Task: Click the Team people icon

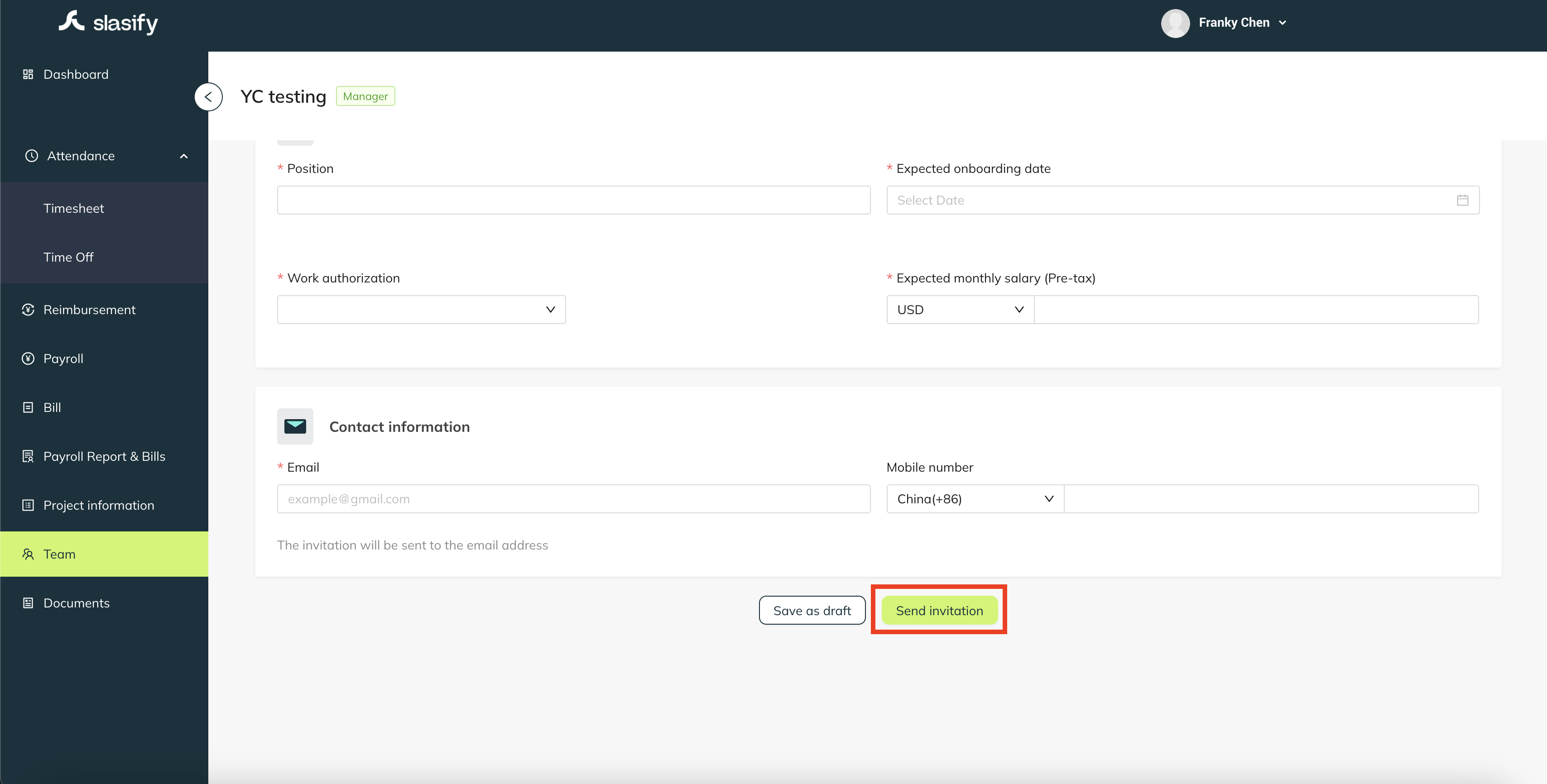Action: tap(28, 554)
